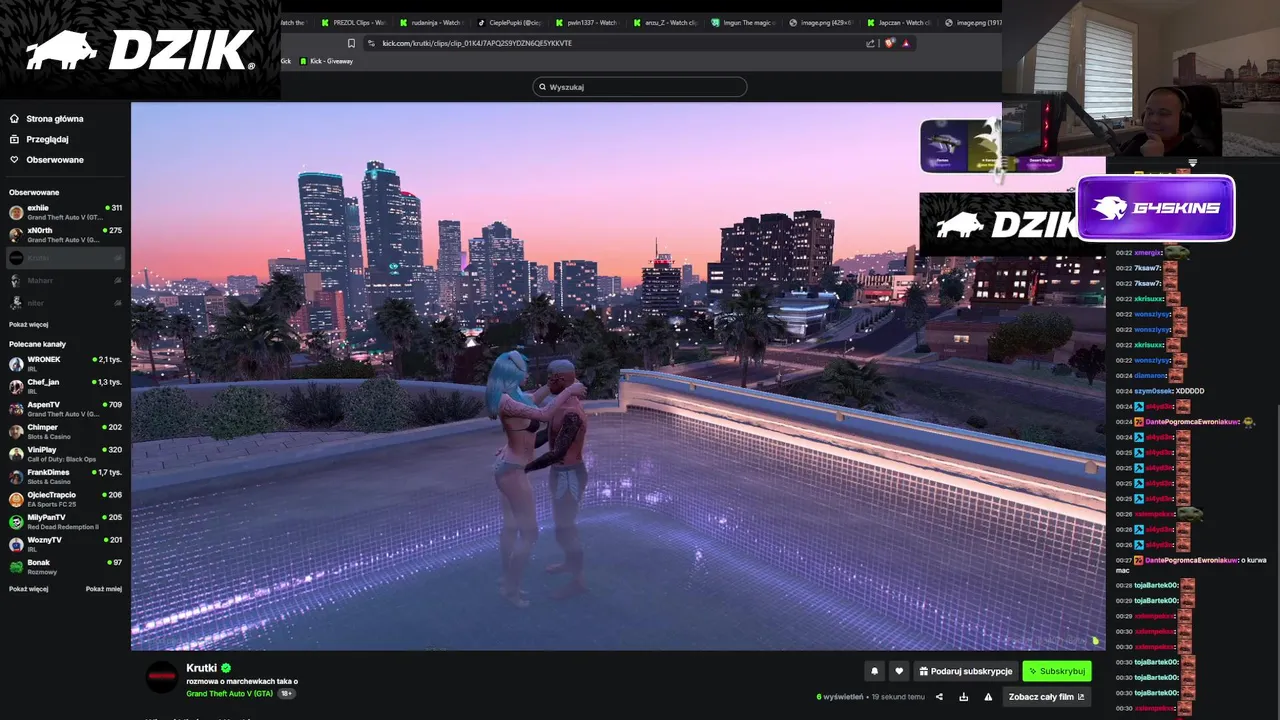
Task: Click the green Subskrybuj button
Action: coord(1057,671)
